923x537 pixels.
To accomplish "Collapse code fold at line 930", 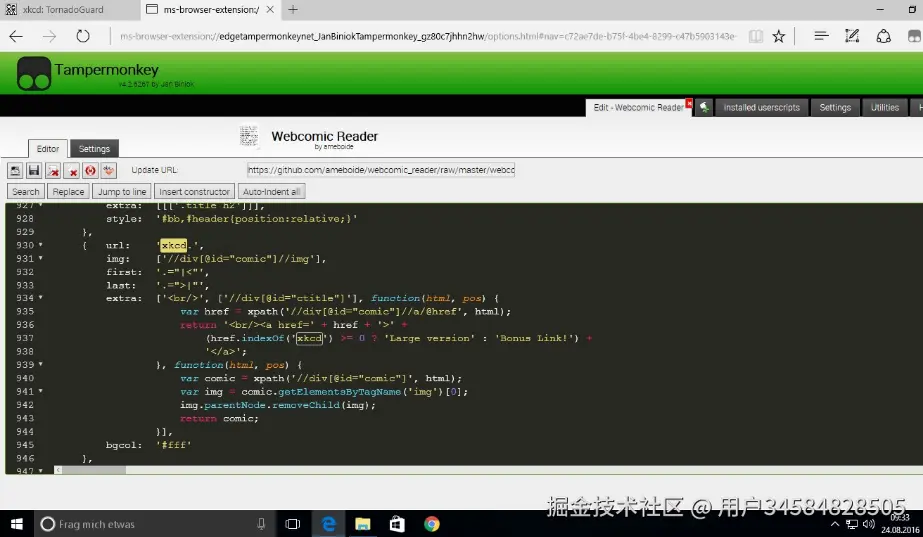I will [x=41, y=245].
